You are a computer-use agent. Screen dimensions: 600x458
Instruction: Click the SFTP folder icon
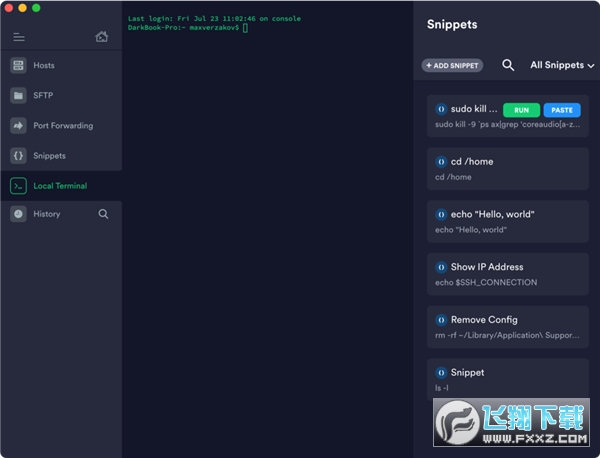tap(18, 96)
